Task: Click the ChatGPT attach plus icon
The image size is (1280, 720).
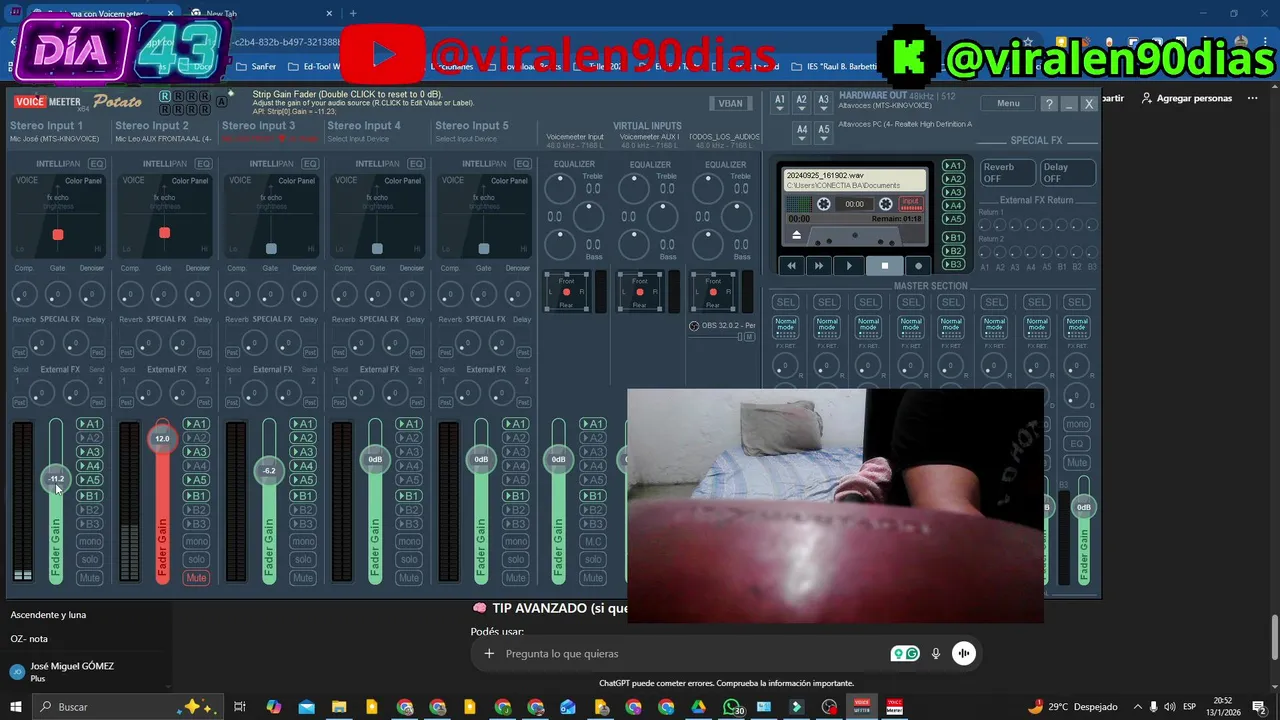Action: pos(489,654)
